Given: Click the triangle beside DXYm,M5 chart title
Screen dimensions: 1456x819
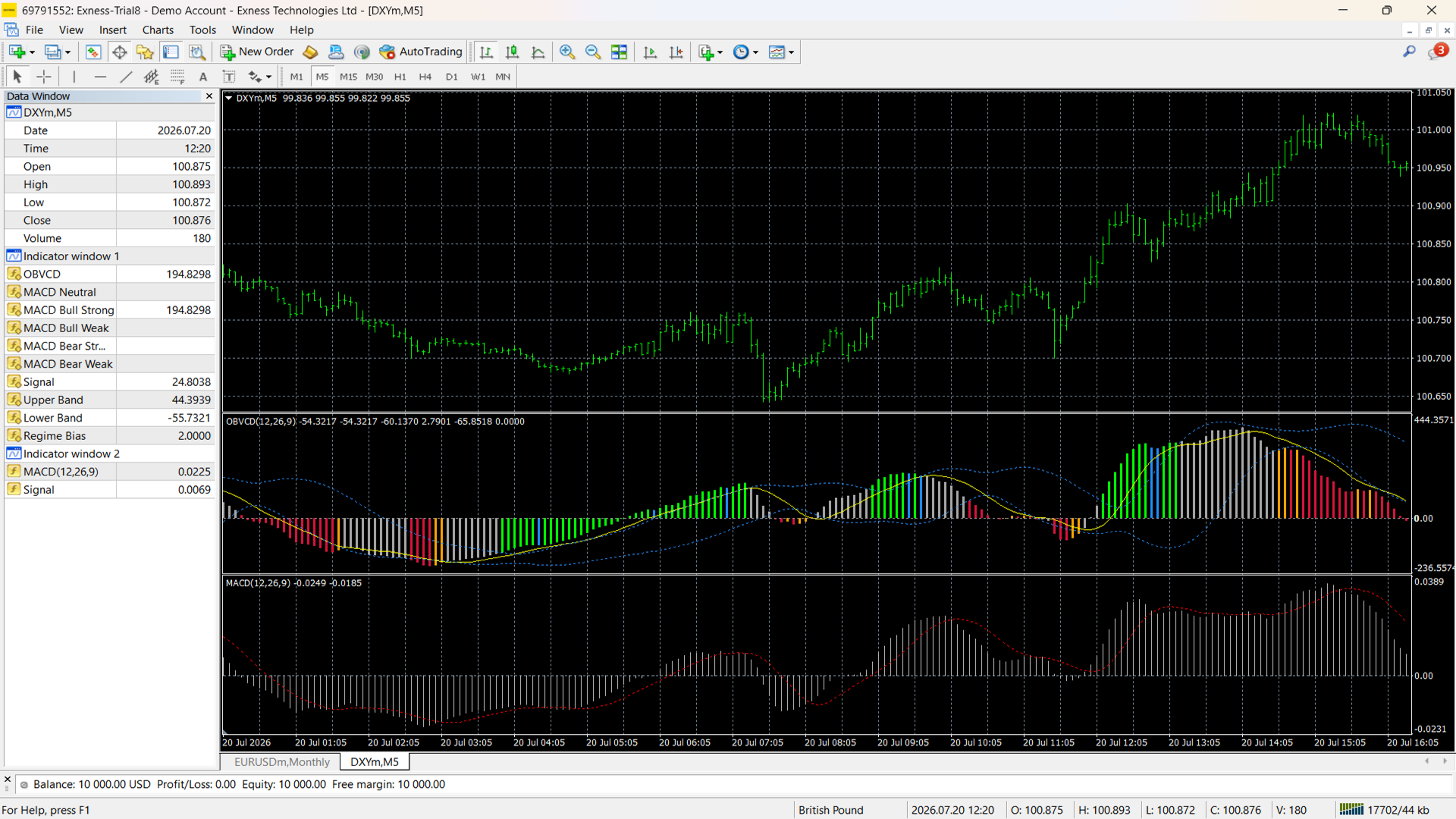Looking at the screenshot, I should click(228, 98).
